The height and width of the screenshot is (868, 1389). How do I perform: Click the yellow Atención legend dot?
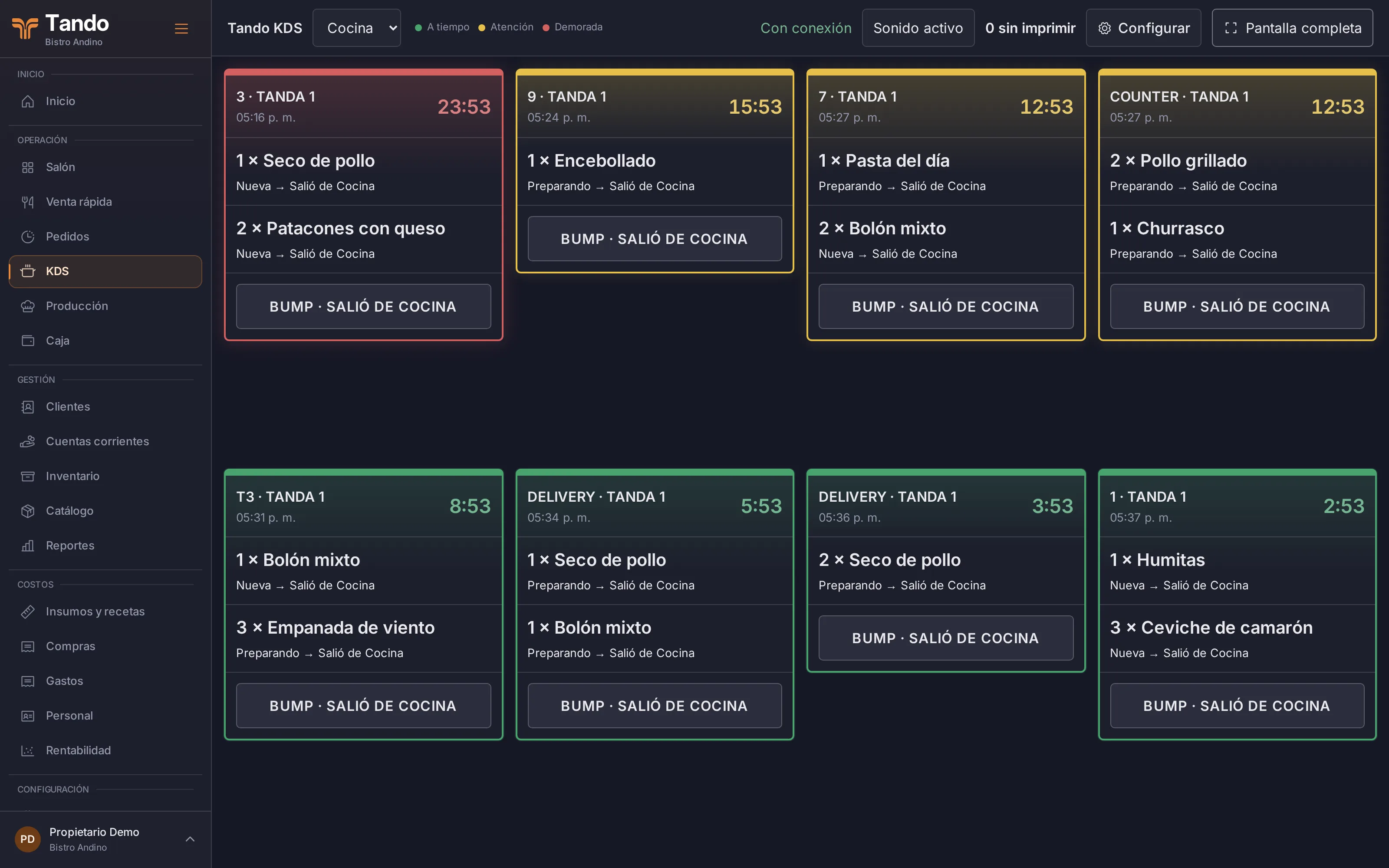click(482, 27)
